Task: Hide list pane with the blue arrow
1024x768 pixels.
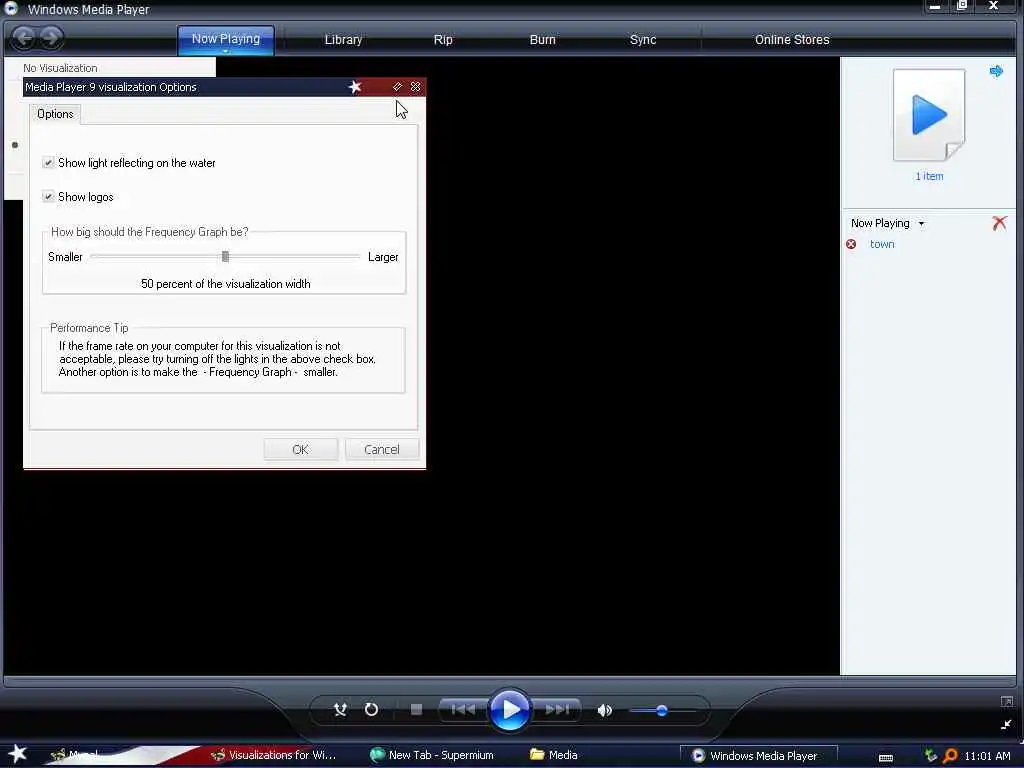Action: [996, 71]
